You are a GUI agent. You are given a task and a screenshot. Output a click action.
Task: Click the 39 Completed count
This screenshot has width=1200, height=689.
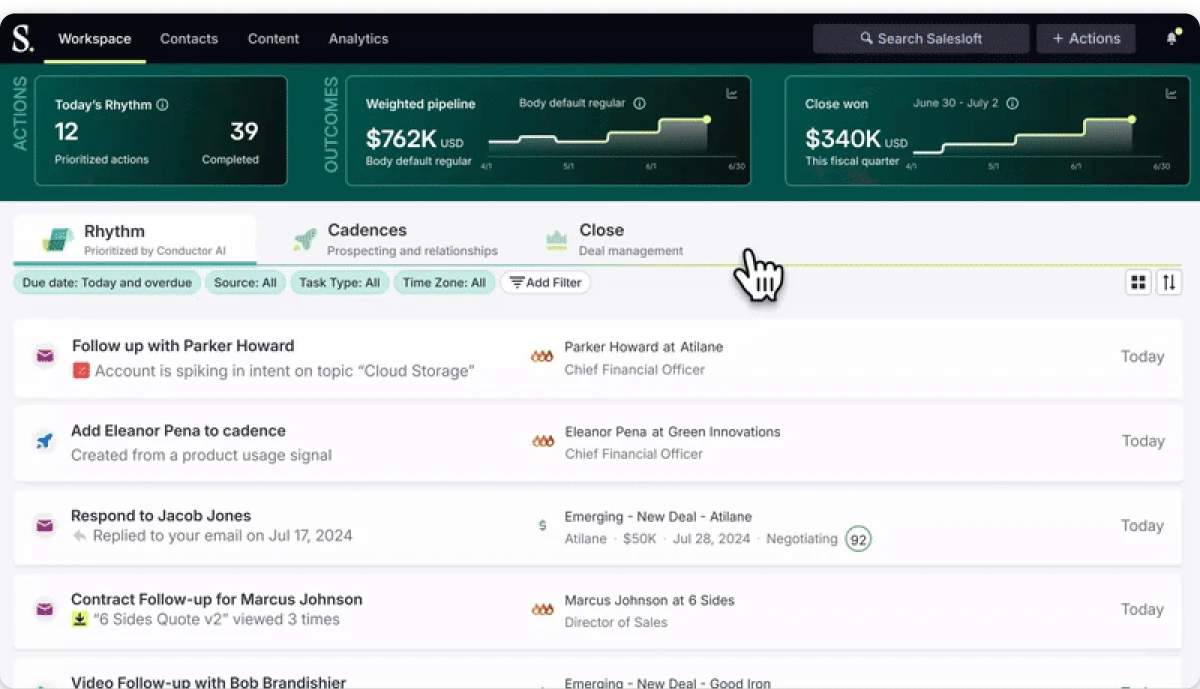coord(244,132)
